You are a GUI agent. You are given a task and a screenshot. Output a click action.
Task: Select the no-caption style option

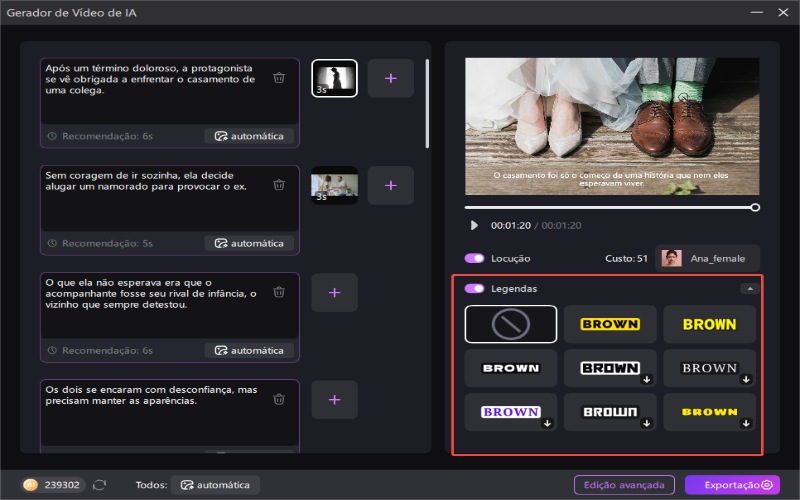click(x=511, y=324)
